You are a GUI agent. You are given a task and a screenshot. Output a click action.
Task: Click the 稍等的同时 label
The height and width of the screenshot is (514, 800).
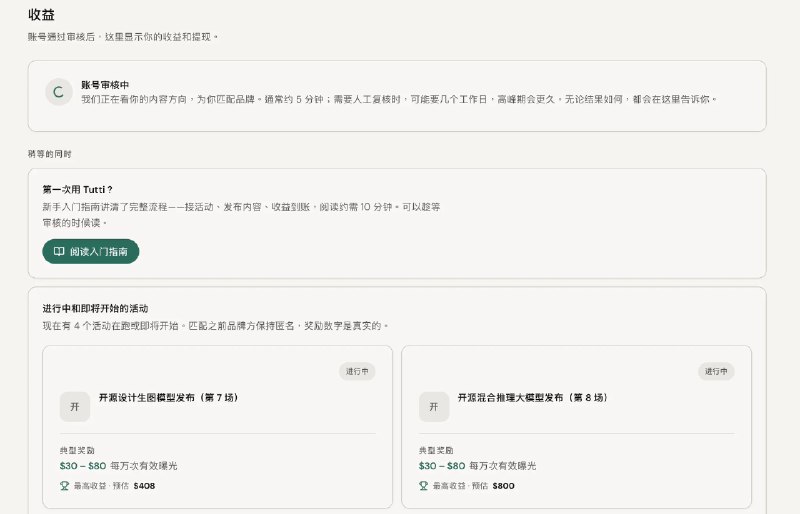coord(49,154)
